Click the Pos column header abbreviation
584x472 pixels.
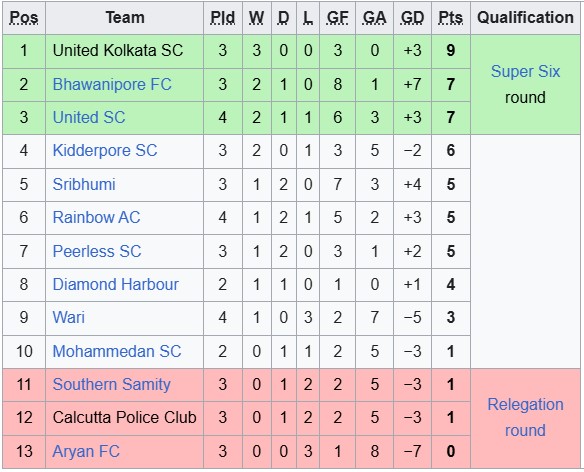point(24,18)
